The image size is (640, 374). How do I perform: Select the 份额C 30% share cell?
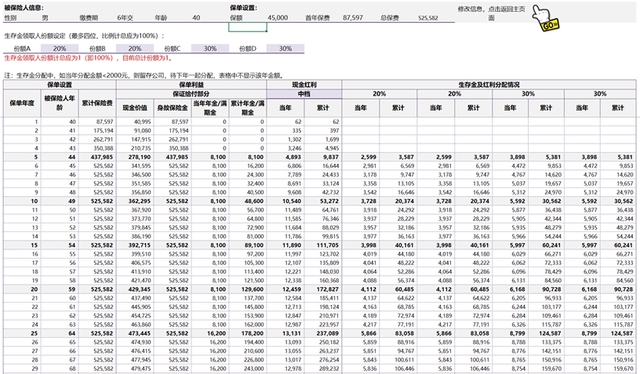[210, 48]
